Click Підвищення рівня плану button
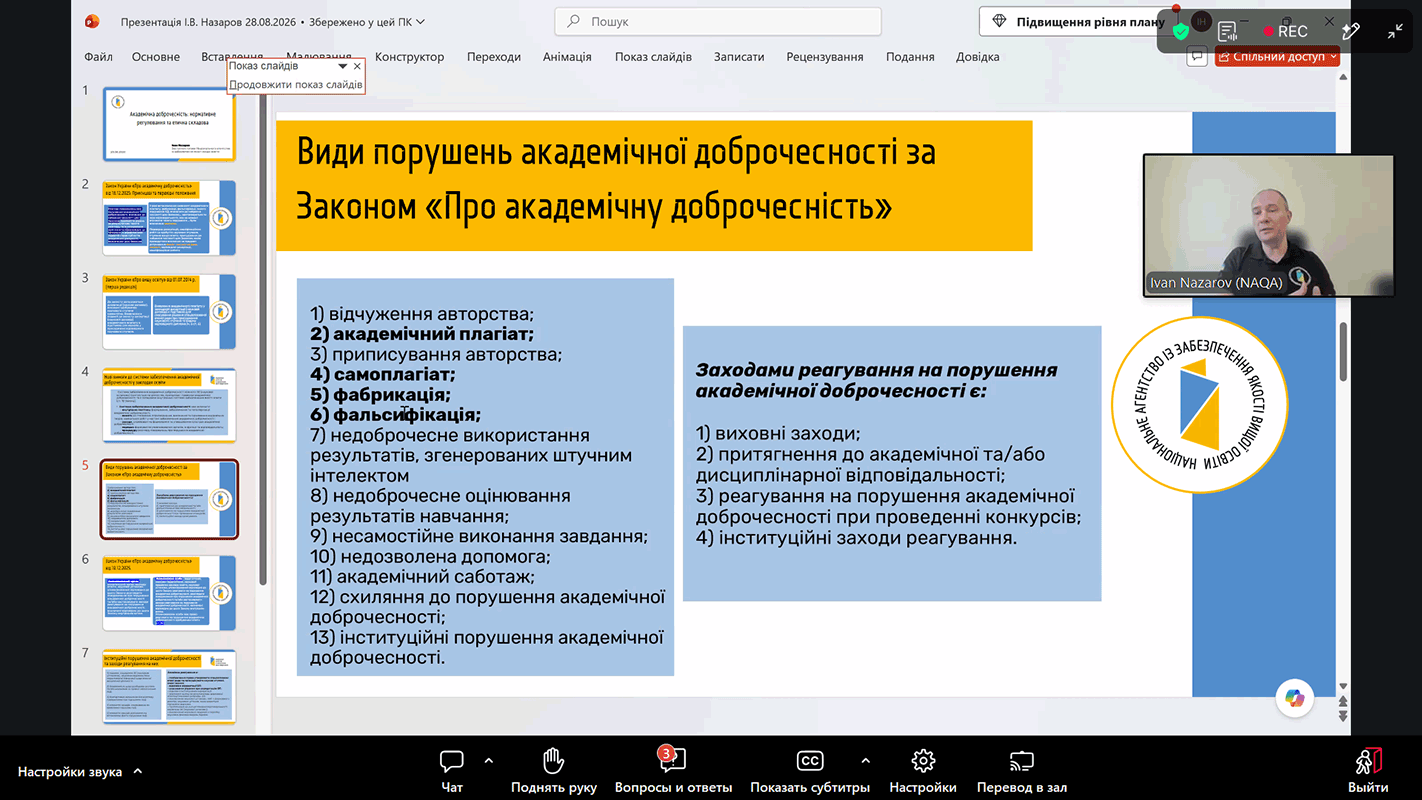Screen dimensions: 1422x800 tap(1076, 22)
